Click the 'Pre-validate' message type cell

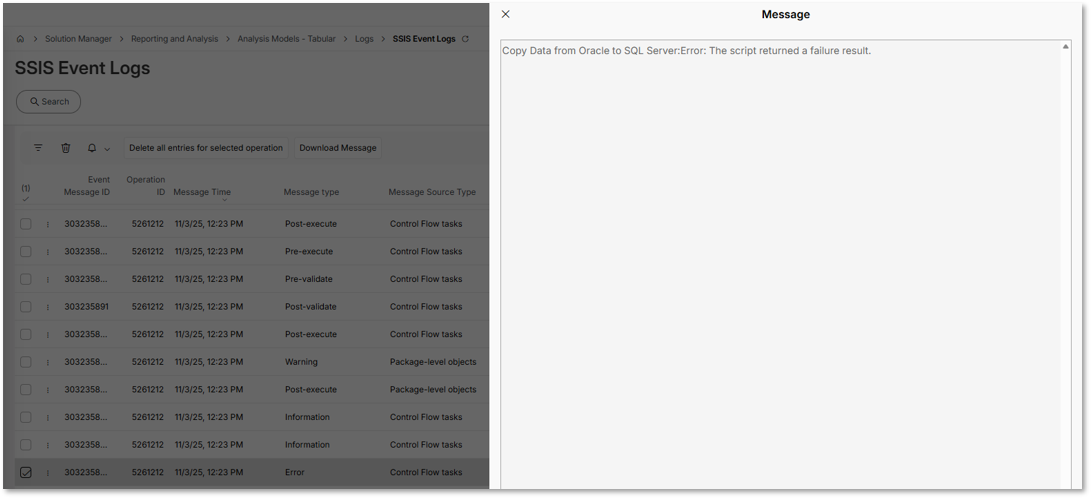click(309, 279)
